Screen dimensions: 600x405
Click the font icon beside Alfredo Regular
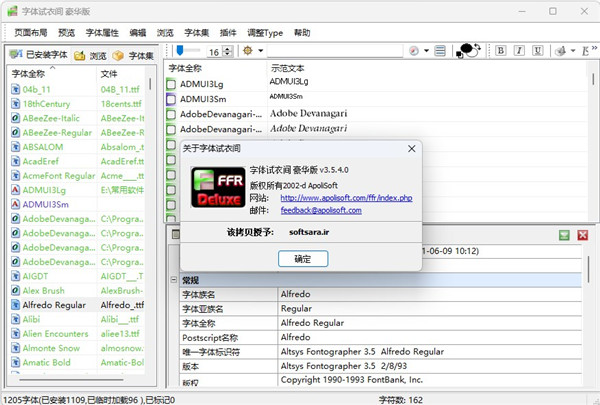click(15, 305)
